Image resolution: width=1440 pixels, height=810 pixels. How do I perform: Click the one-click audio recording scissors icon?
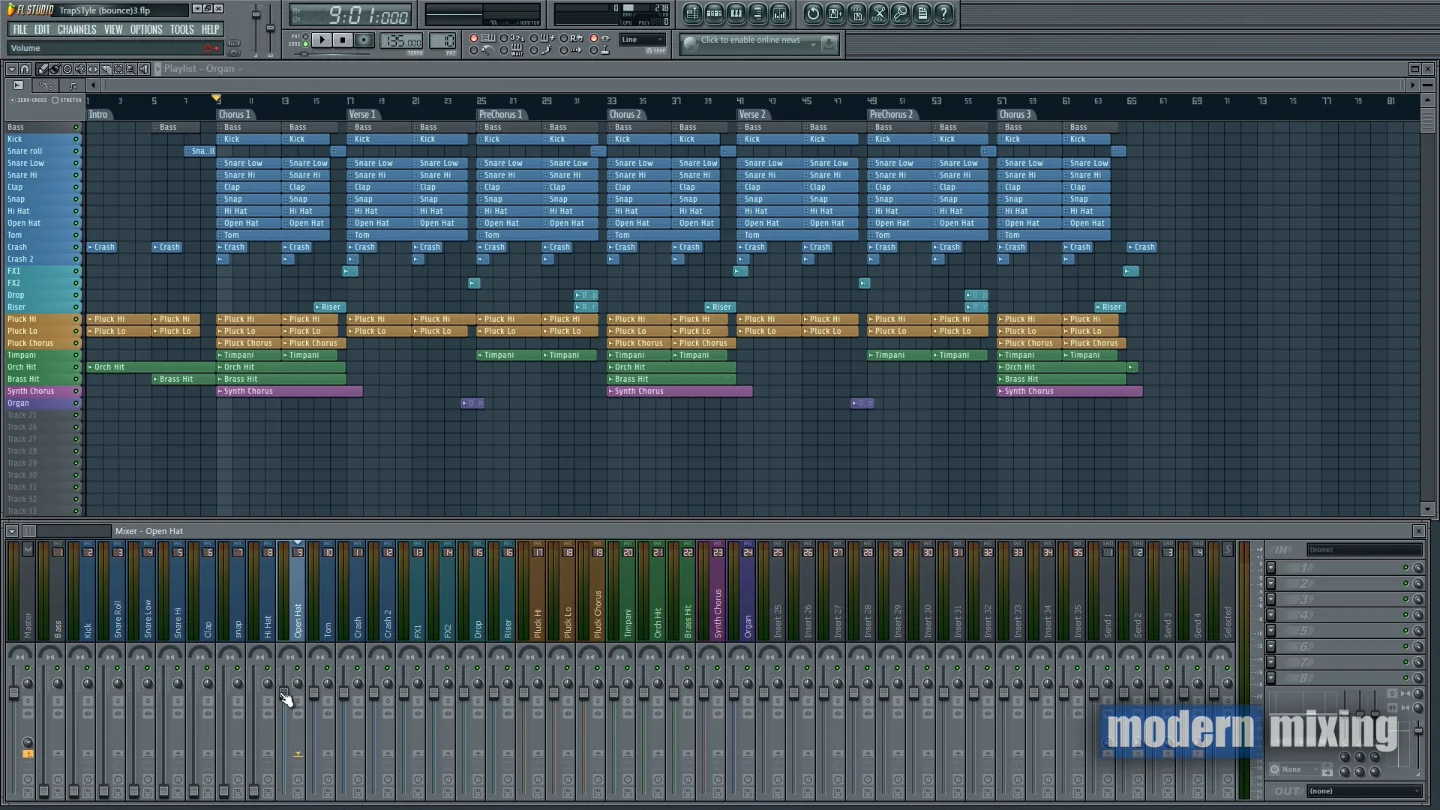point(878,13)
